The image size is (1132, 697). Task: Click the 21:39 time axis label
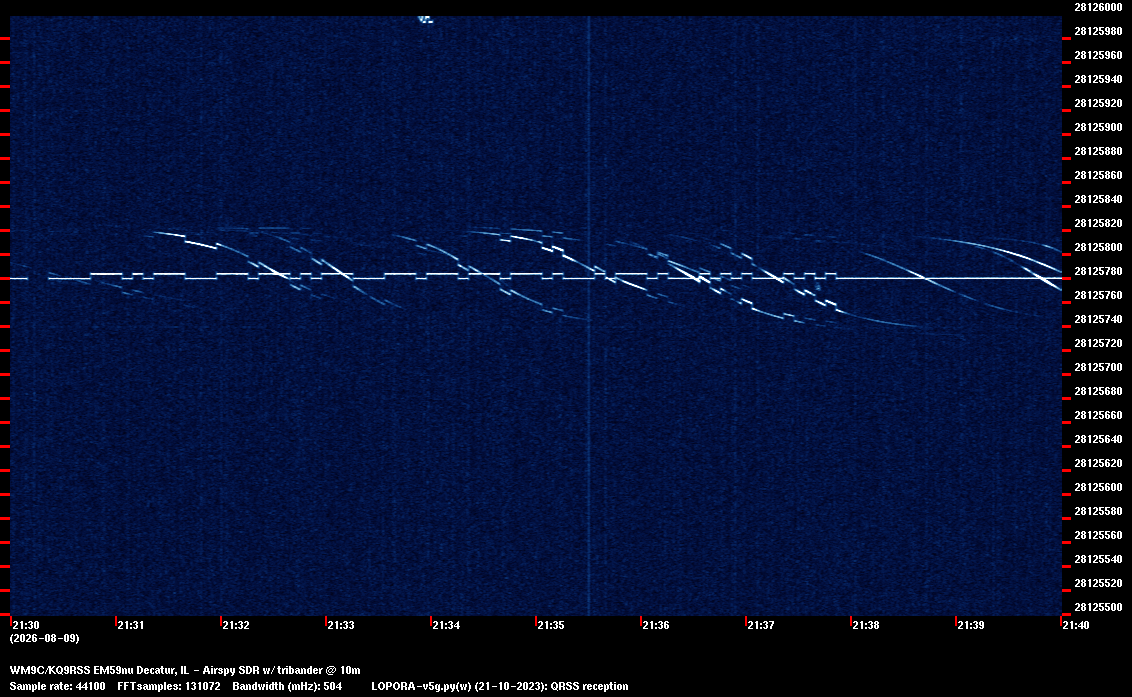[x=971, y=625]
